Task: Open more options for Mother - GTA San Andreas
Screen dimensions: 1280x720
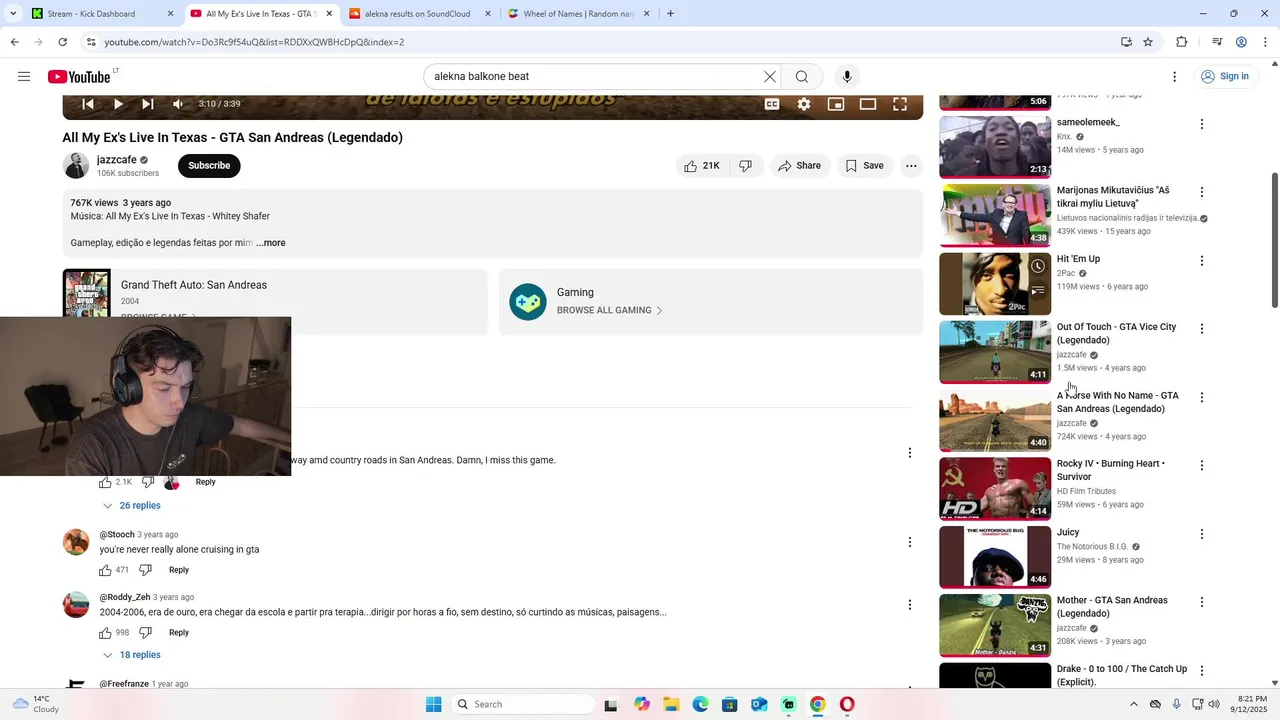Action: pos(1202,602)
